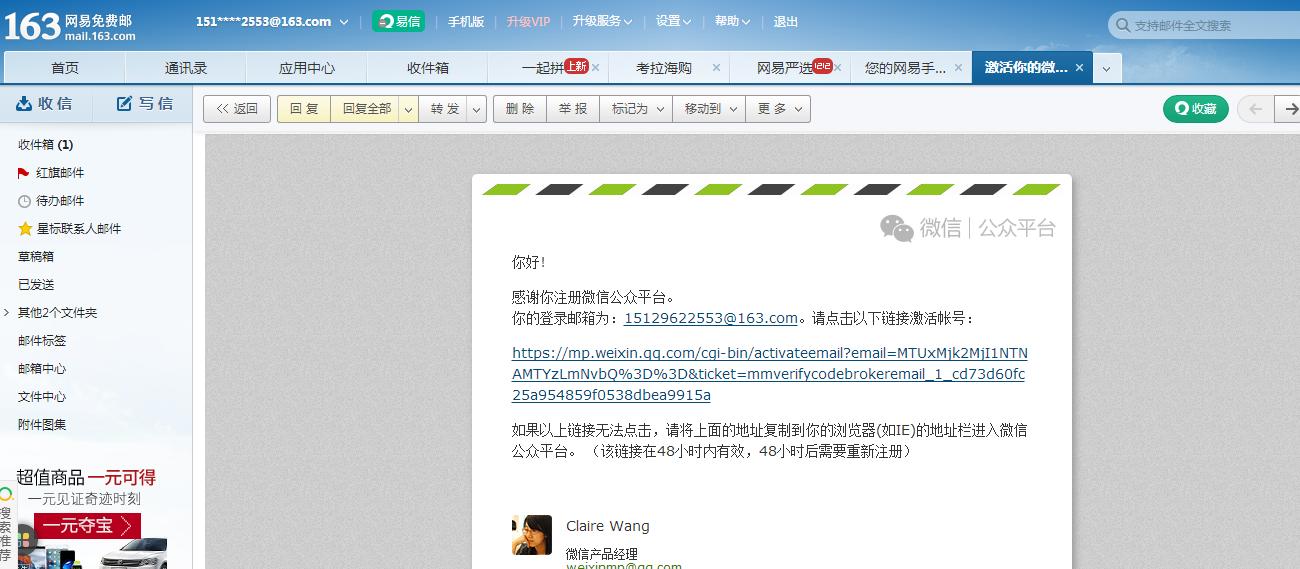Click the search magnifier icon
The width and height of the screenshot is (1300, 569).
click(x=1122, y=26)
